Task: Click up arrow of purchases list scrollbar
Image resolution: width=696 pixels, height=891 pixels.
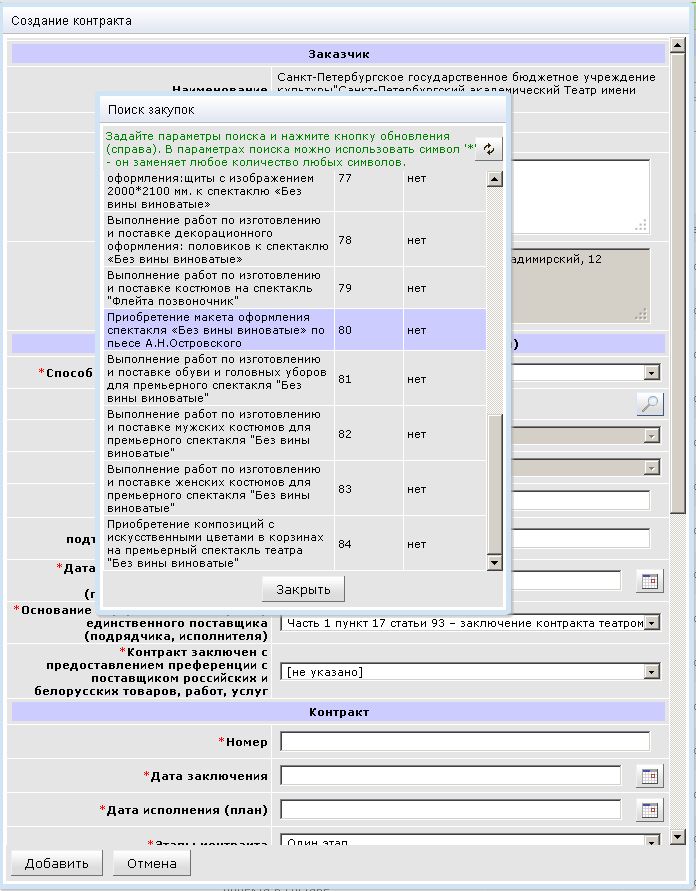Action: point(495,180)
